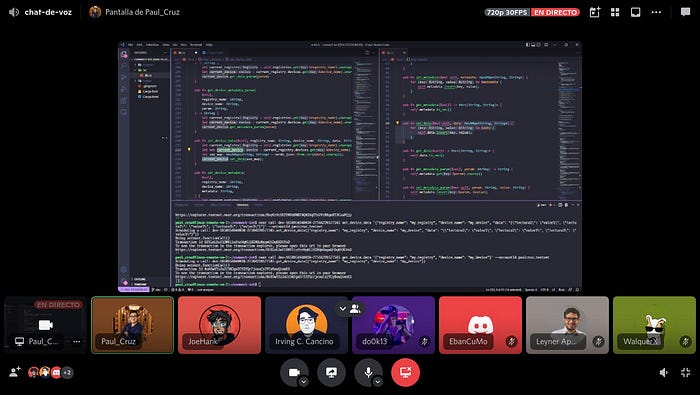This screenshot has width=700, height=395.
Task: Select the Paul_Cruz participant tile
Action: tap(133, 325)
